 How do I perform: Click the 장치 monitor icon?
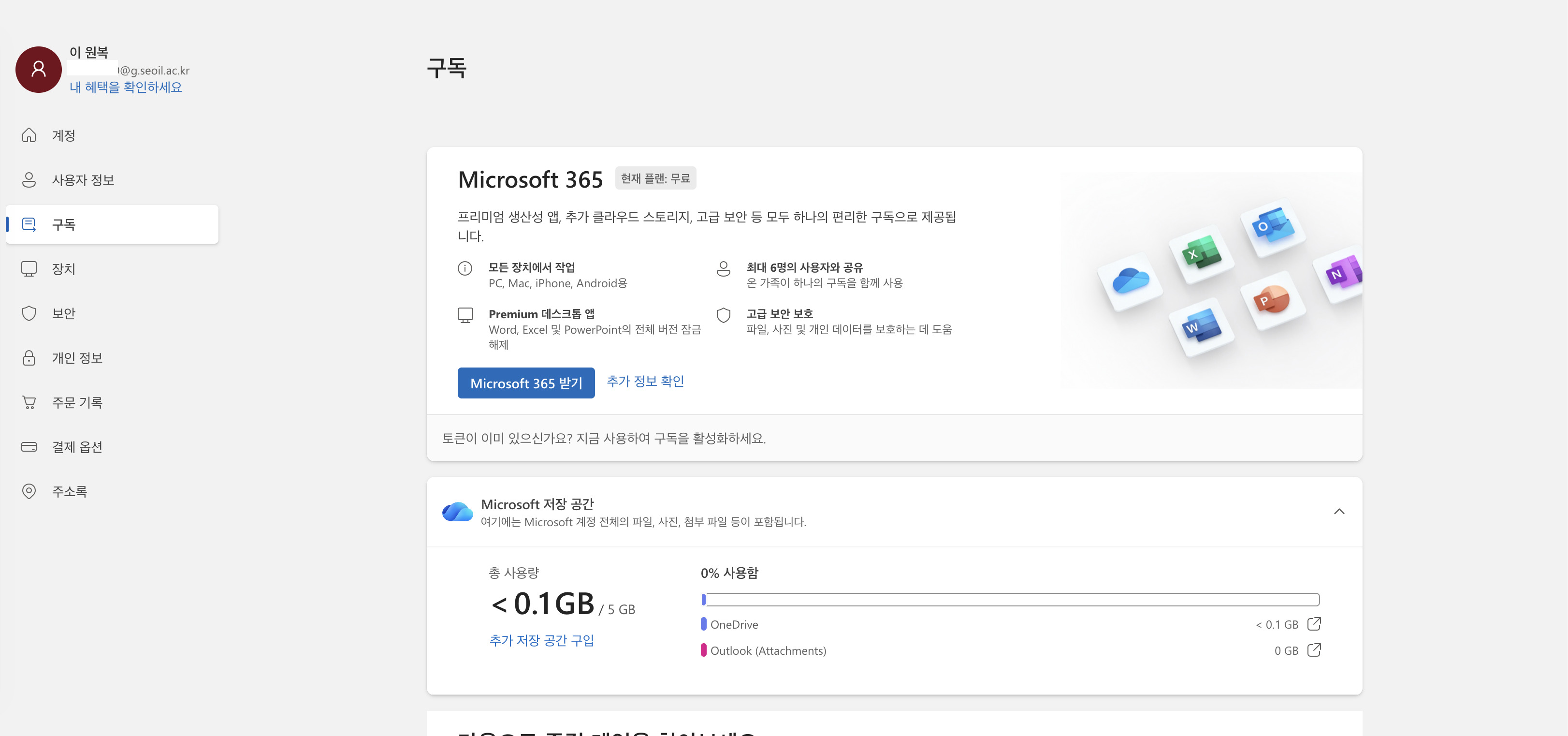[29, 268]
